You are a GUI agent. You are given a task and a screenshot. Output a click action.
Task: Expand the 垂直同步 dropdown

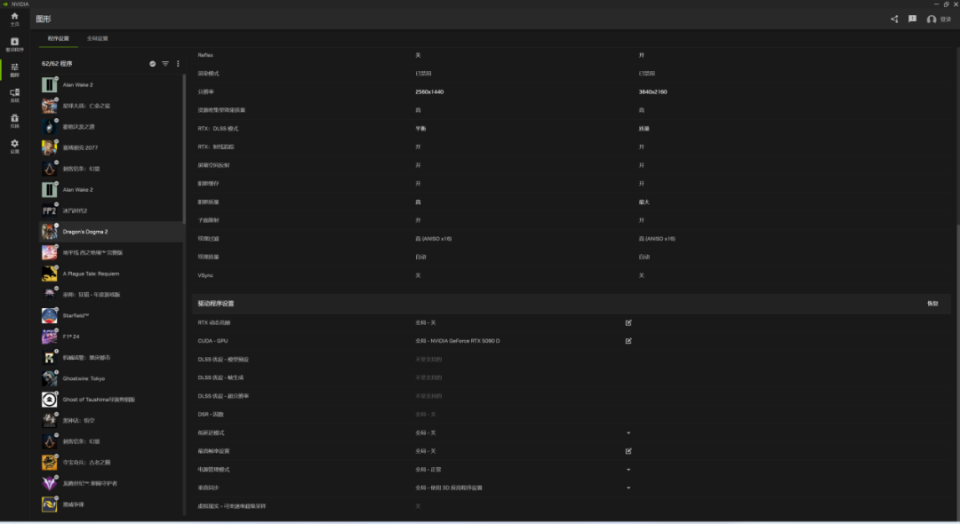point(628,488)
